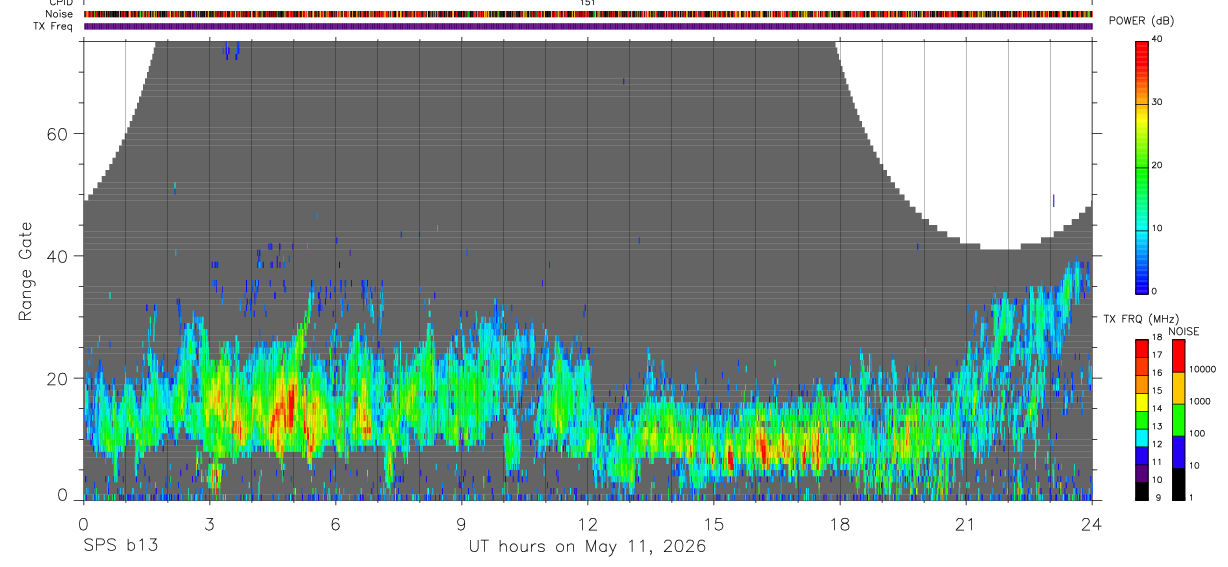Select the 1000 label in the noise legend
The image size is (1228, 567).
click(x=1198, y=401)
